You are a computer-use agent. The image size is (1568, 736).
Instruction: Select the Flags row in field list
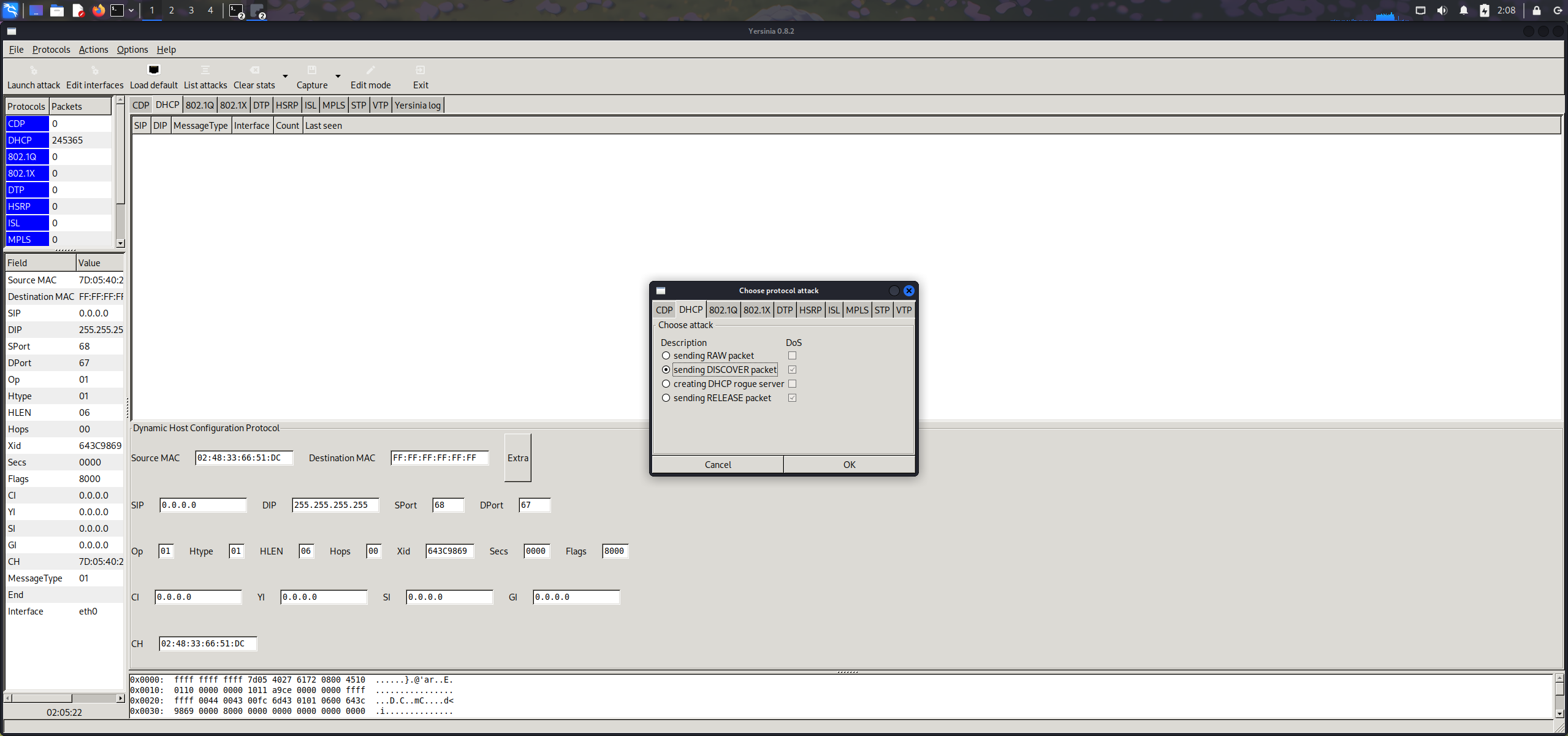click(64, 479)
